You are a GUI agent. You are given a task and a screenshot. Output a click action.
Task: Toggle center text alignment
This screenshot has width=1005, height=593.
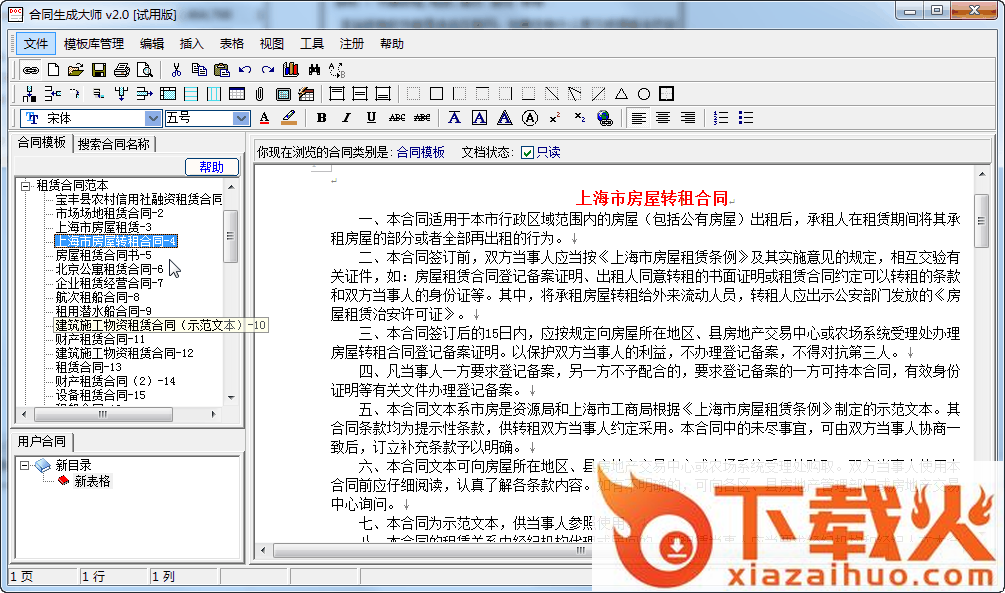pos(662,118)
